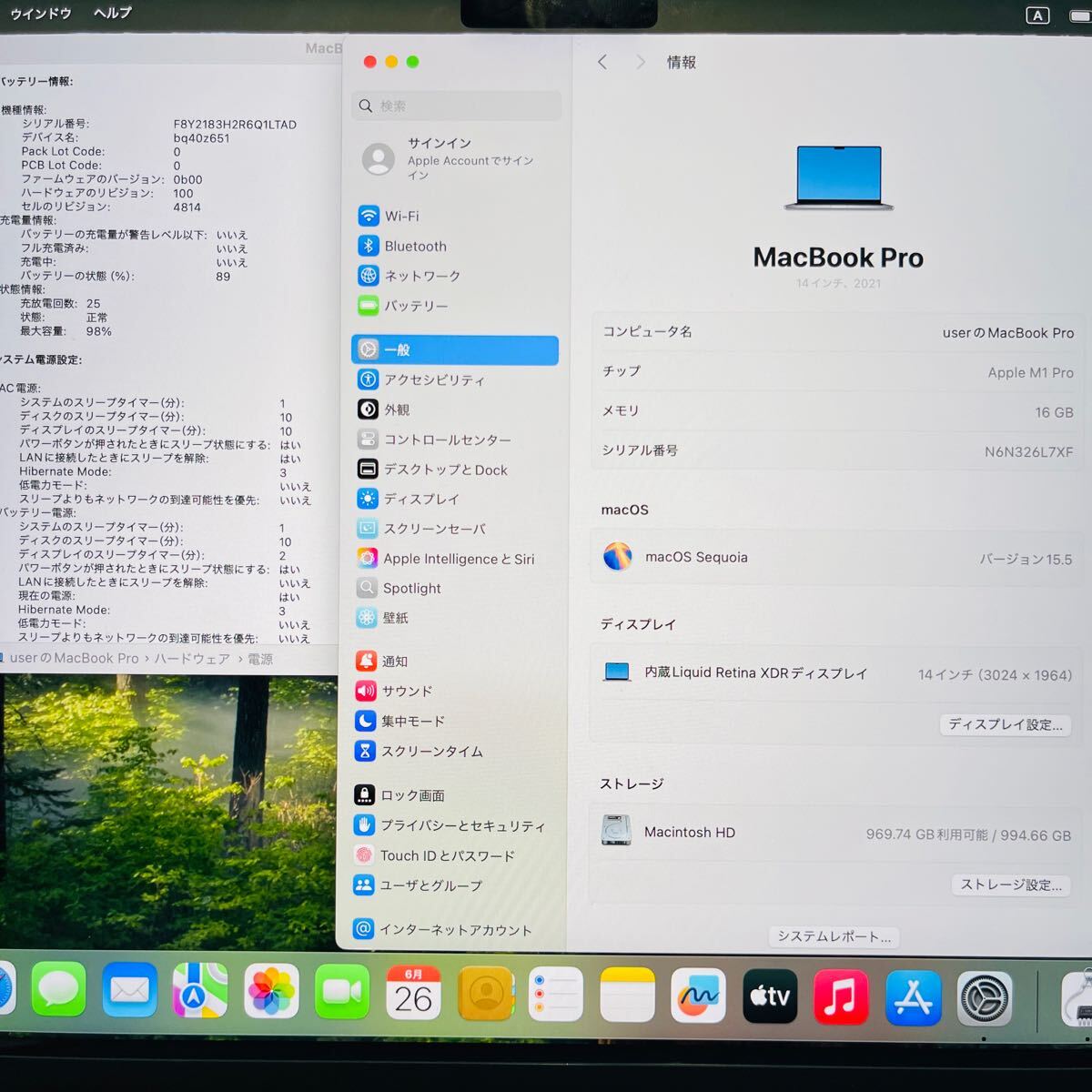Select the 一般 sidebar item
This screenshot has height=1092, width=1092.
[455, 350]
